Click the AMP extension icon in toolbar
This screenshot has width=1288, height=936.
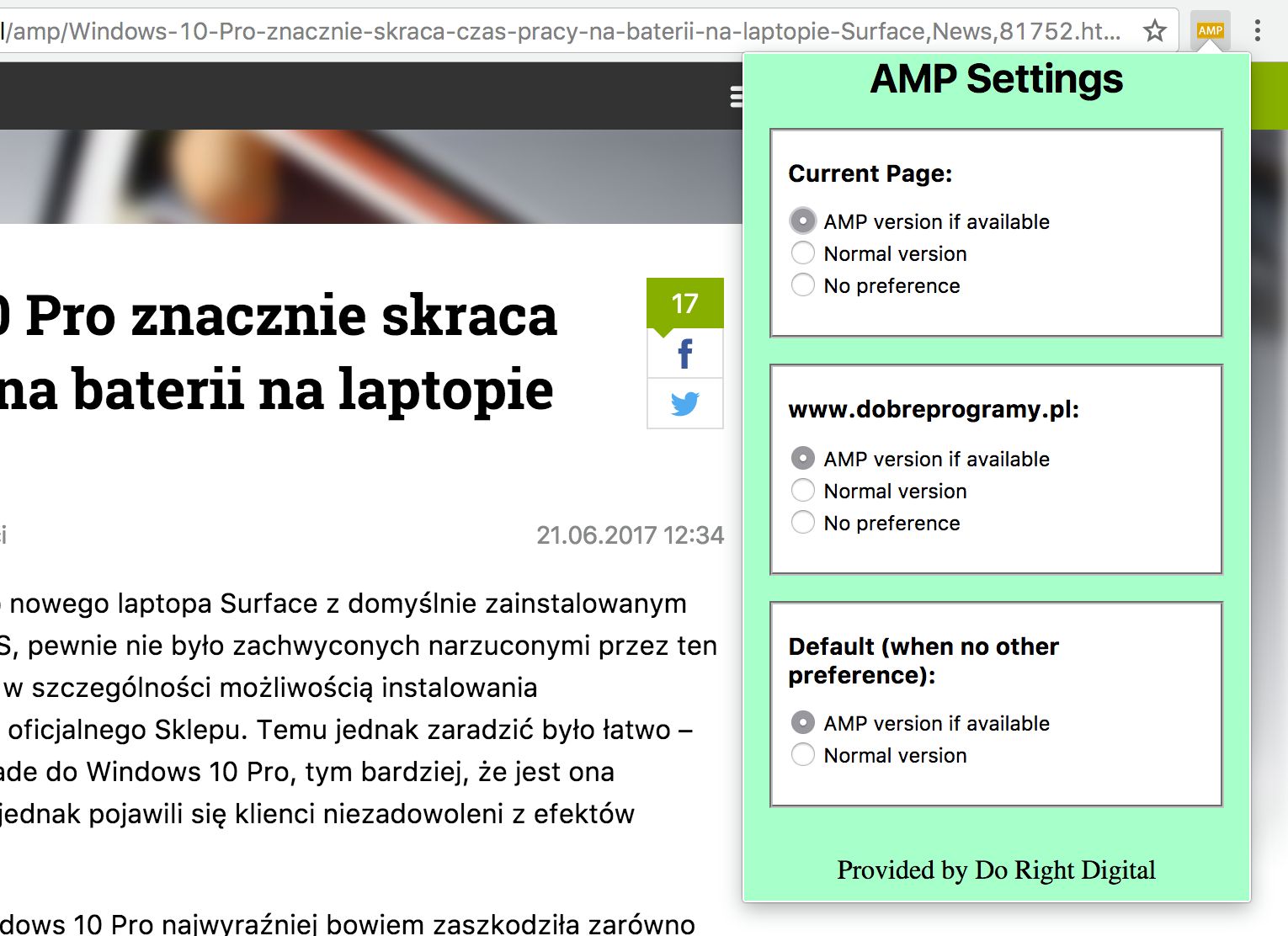(1210, 30)
